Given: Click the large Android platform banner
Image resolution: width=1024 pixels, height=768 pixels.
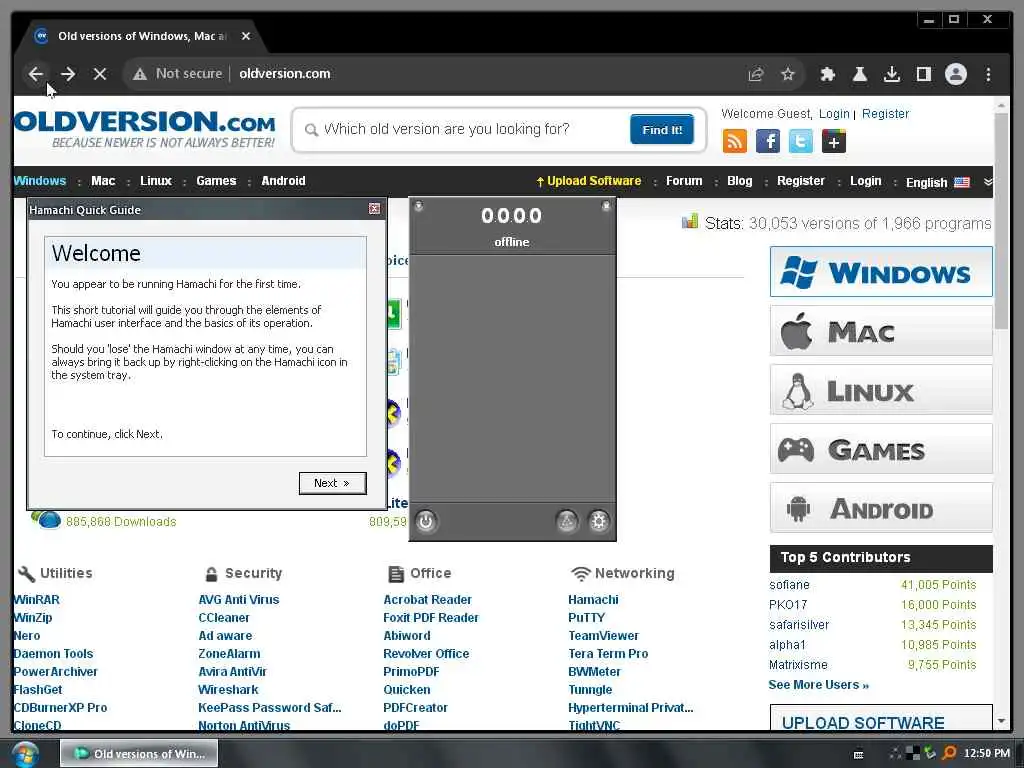Looking at the screenshot, I should coord(881,507).
